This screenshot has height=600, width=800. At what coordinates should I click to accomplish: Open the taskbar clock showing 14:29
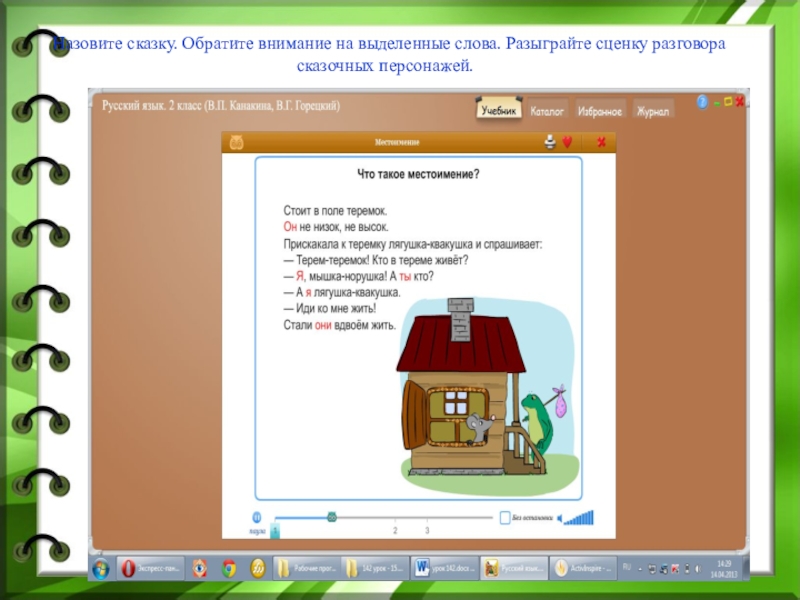pos(724,569)
